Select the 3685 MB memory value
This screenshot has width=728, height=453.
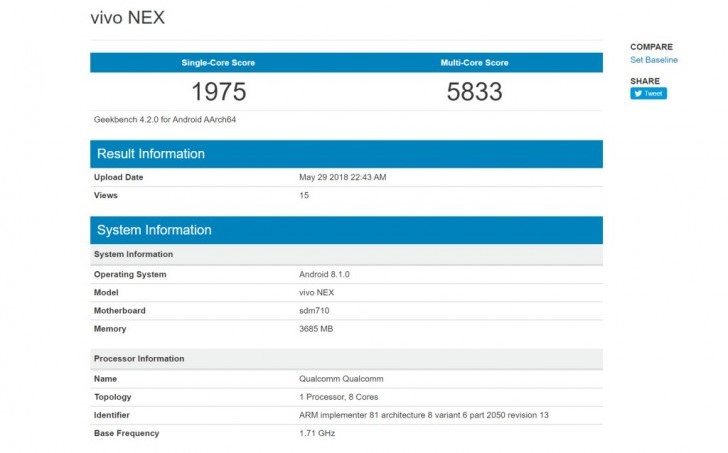pos(316,329)
